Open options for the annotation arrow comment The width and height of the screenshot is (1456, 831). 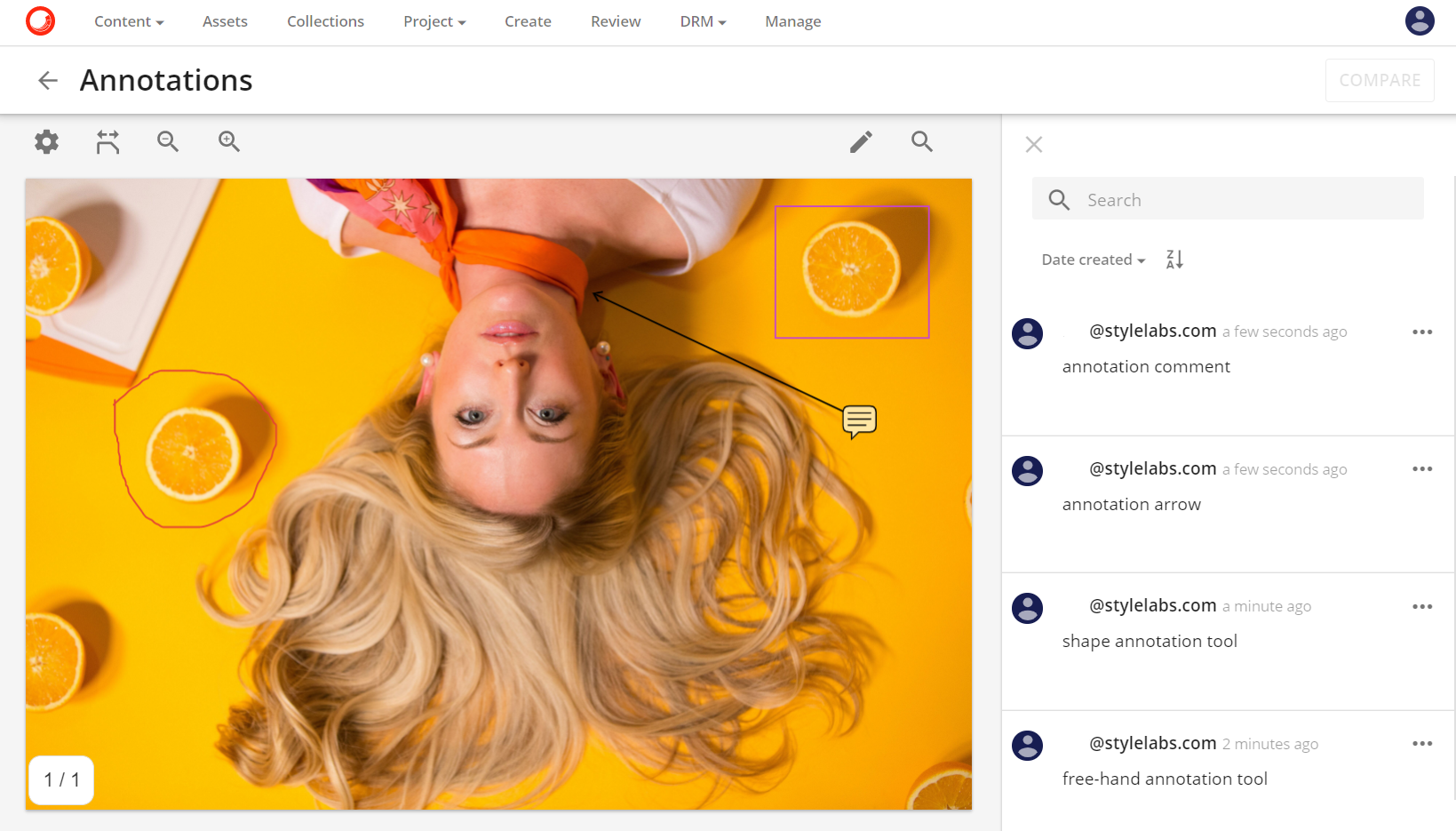coord(1421,469)
